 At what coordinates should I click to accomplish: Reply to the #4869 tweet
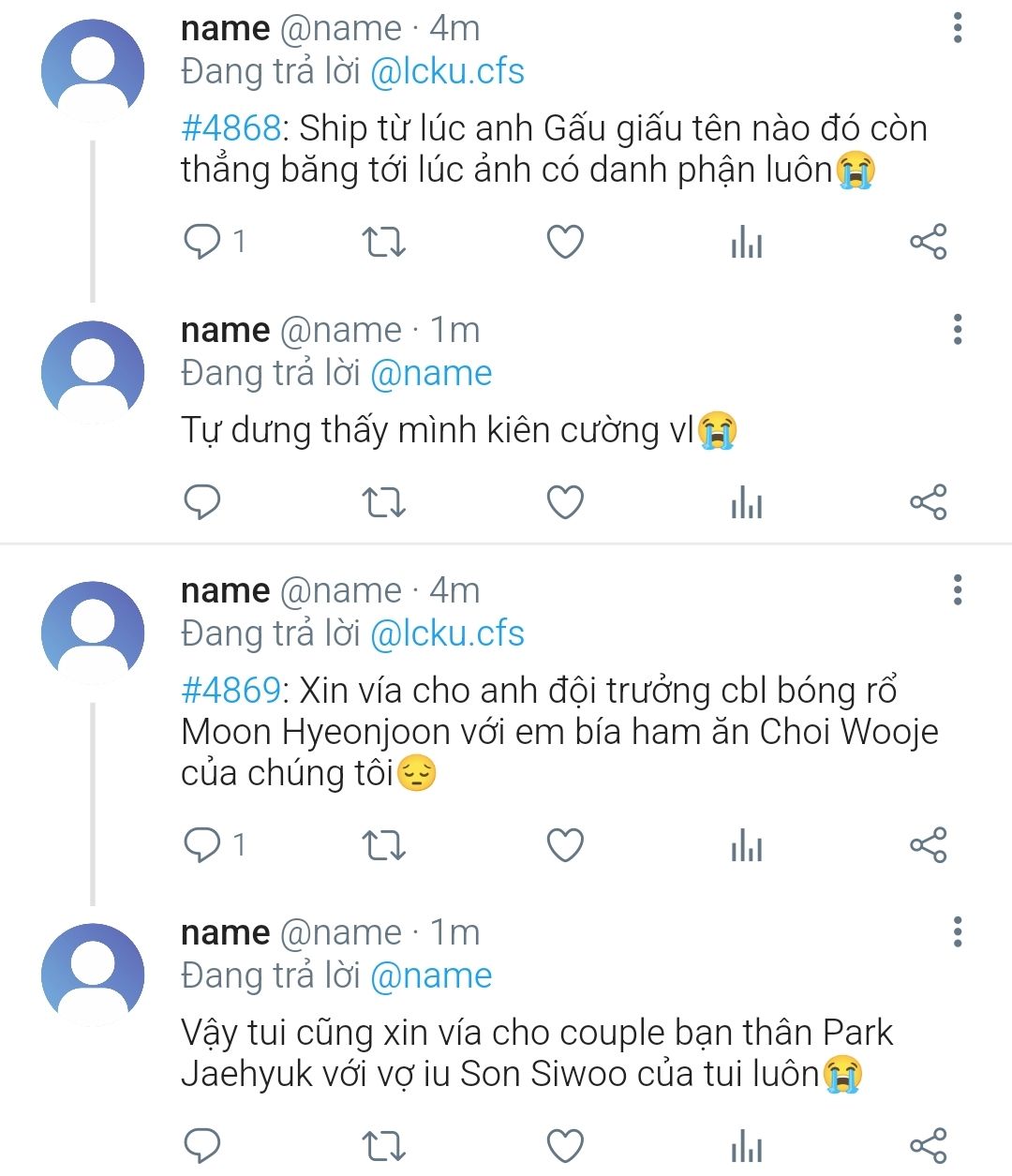[202, 845]
